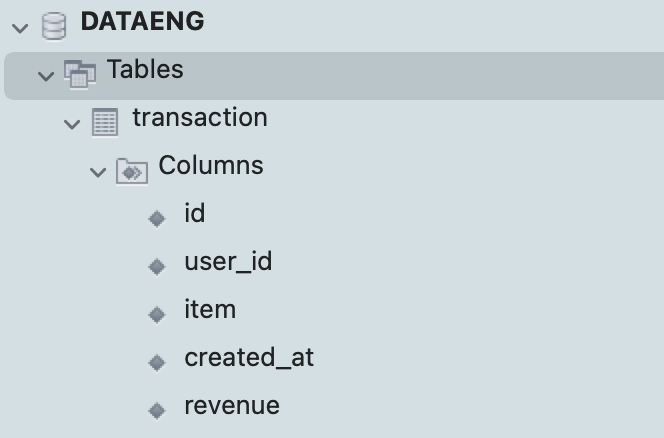Click the transaction table grid icon
Image resolution: width=664 pixels, height=438 pixels.
pyautogui.click(x=105, y=122)
